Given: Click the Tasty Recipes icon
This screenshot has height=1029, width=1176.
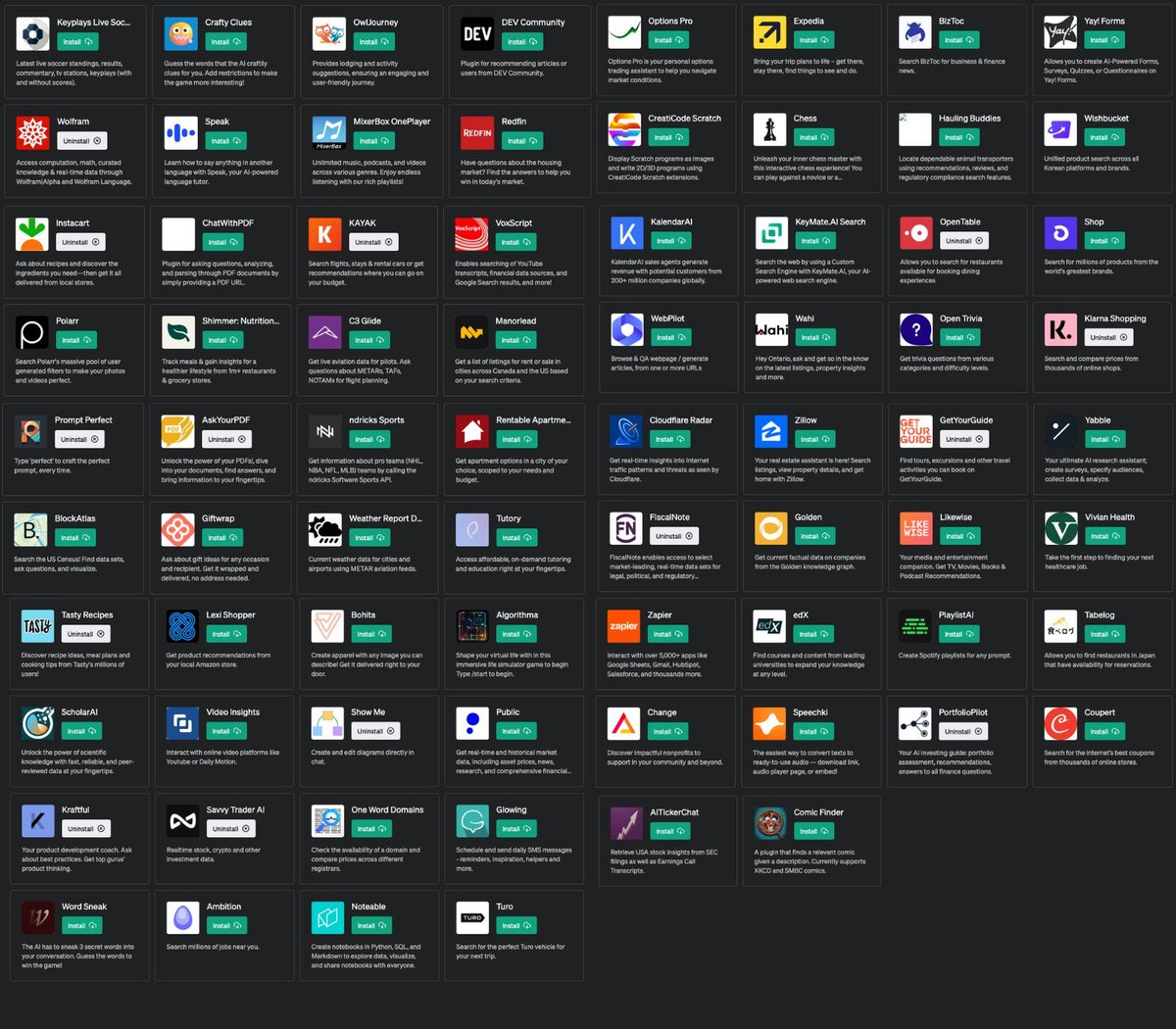Looking at the screenshot, I should click(38, 625).
